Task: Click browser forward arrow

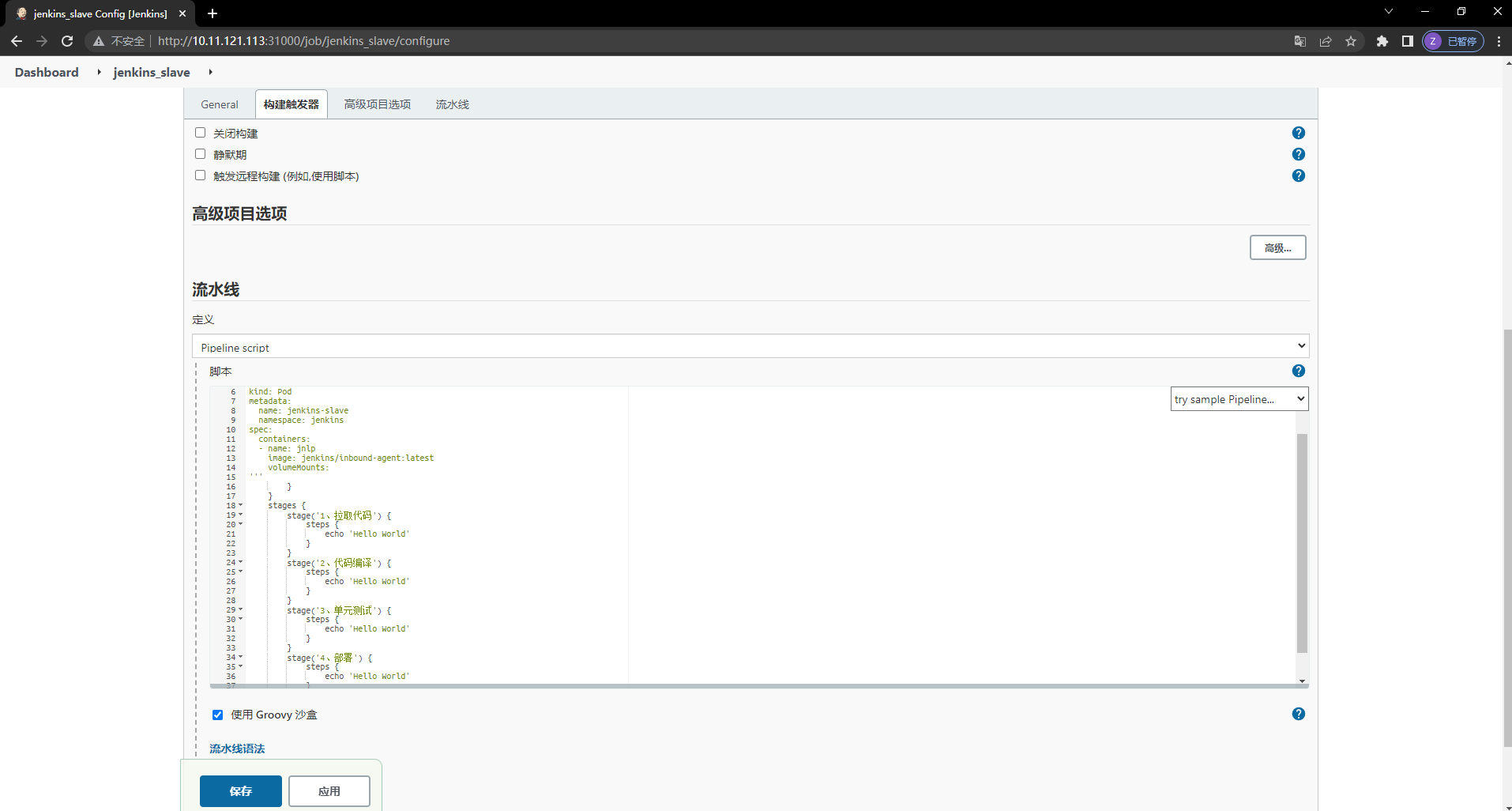Action: pos(42,41)
